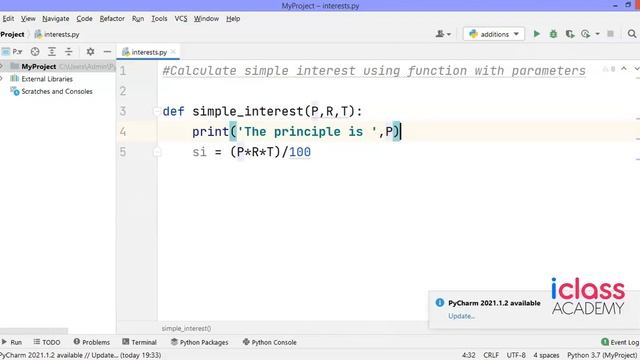Viewport: 640px width, 360px height.
Task: Open the additions run configuration dropdown
Action: pos(494,34)
